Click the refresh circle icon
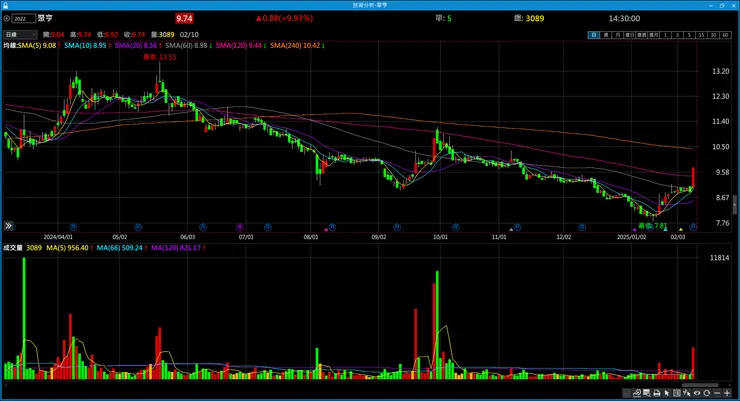The image size is (740, 401). 706,393
